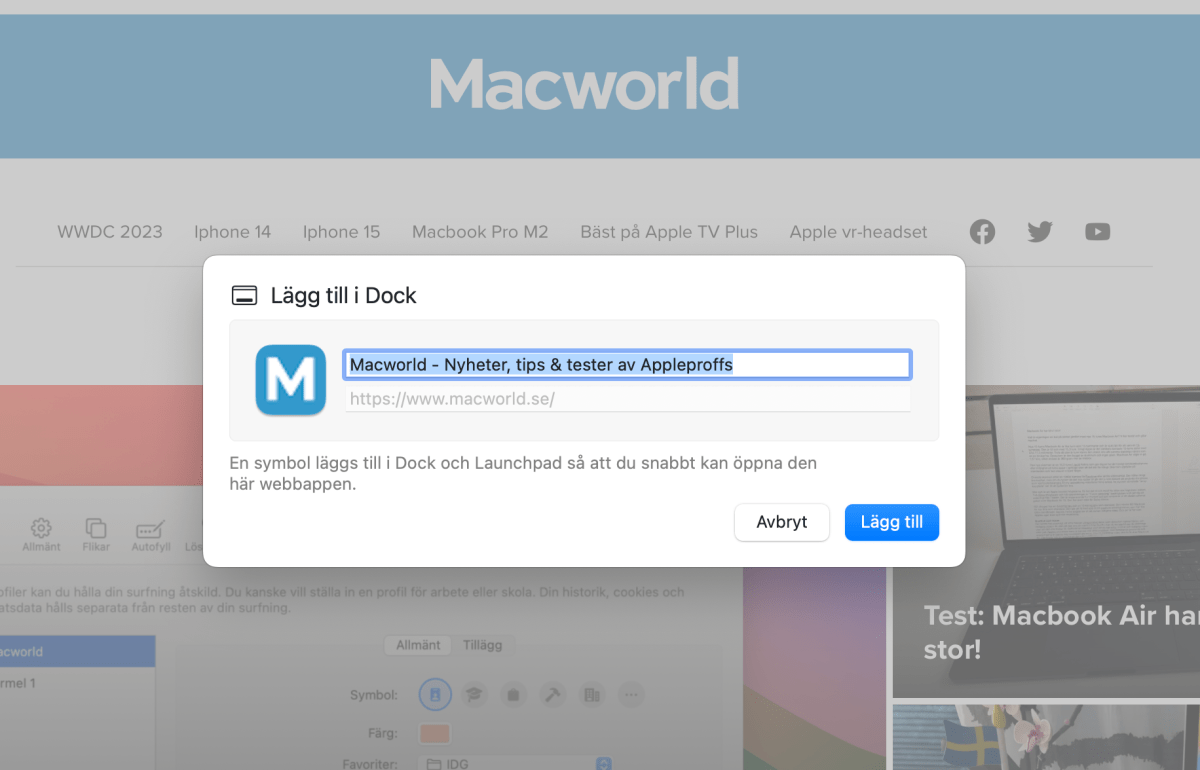
Task: Expand more symbols with ellipsis button
Action: [x=630, y=694]
